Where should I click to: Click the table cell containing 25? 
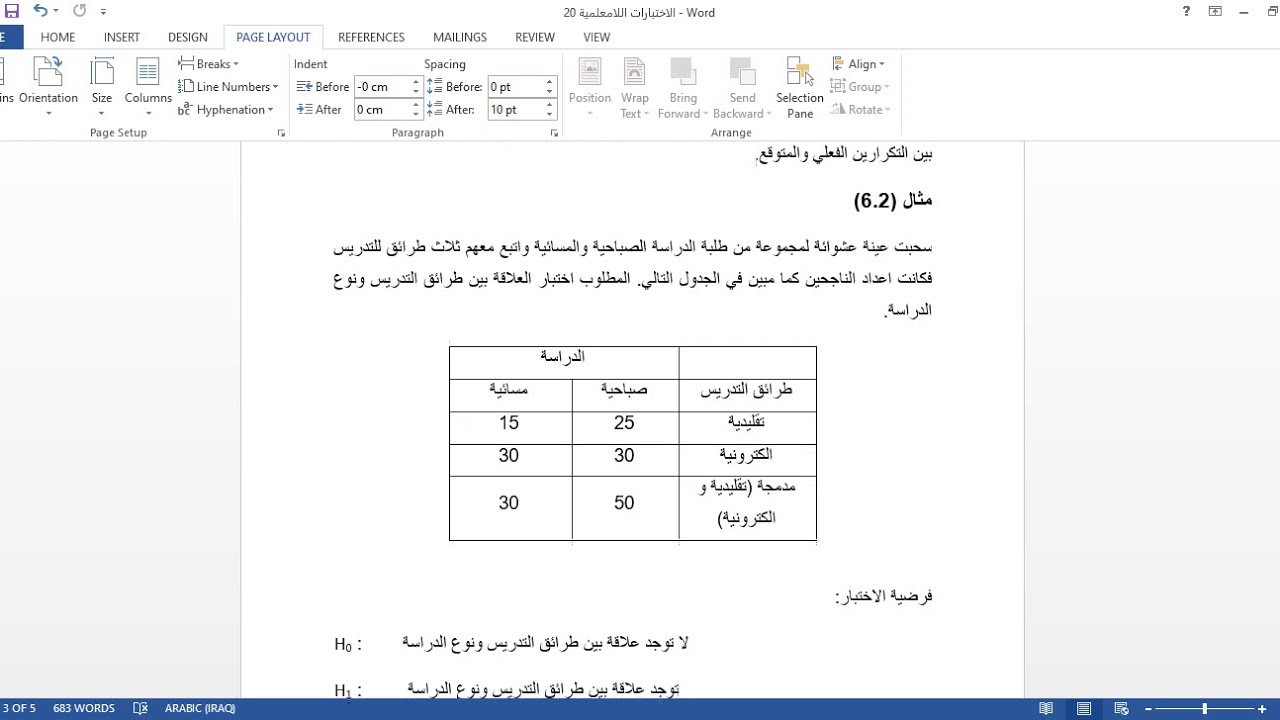[625, 428]
